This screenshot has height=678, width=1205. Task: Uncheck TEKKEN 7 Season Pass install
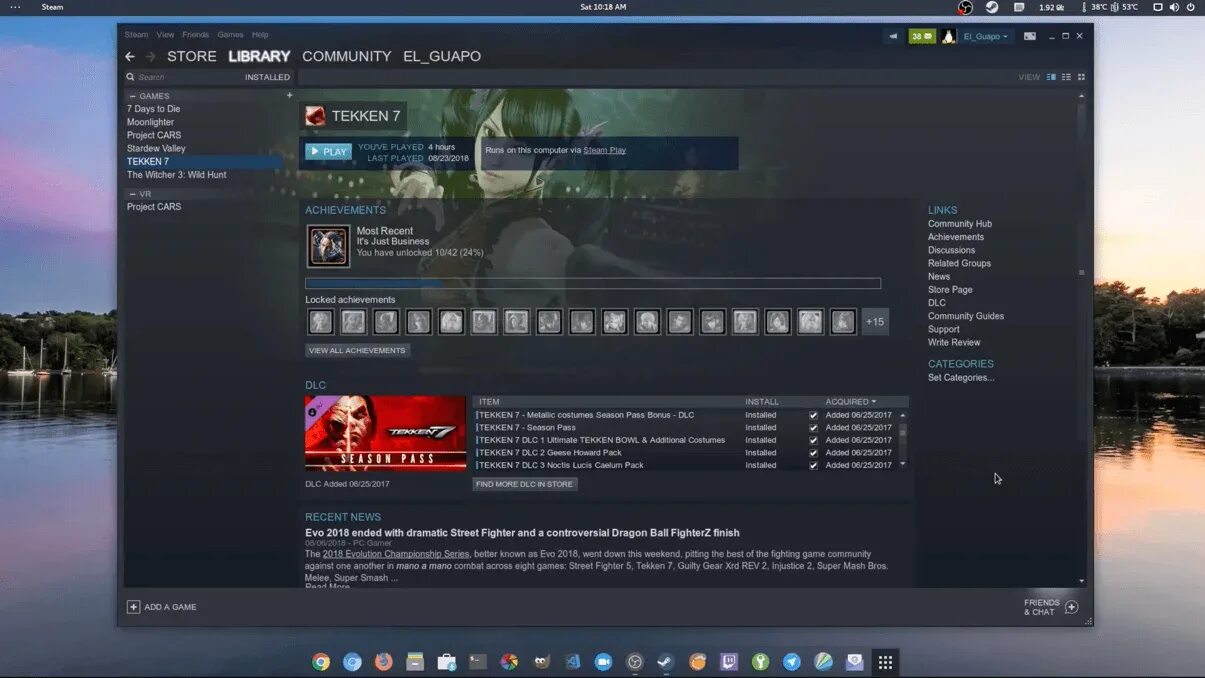coord(813,428)
